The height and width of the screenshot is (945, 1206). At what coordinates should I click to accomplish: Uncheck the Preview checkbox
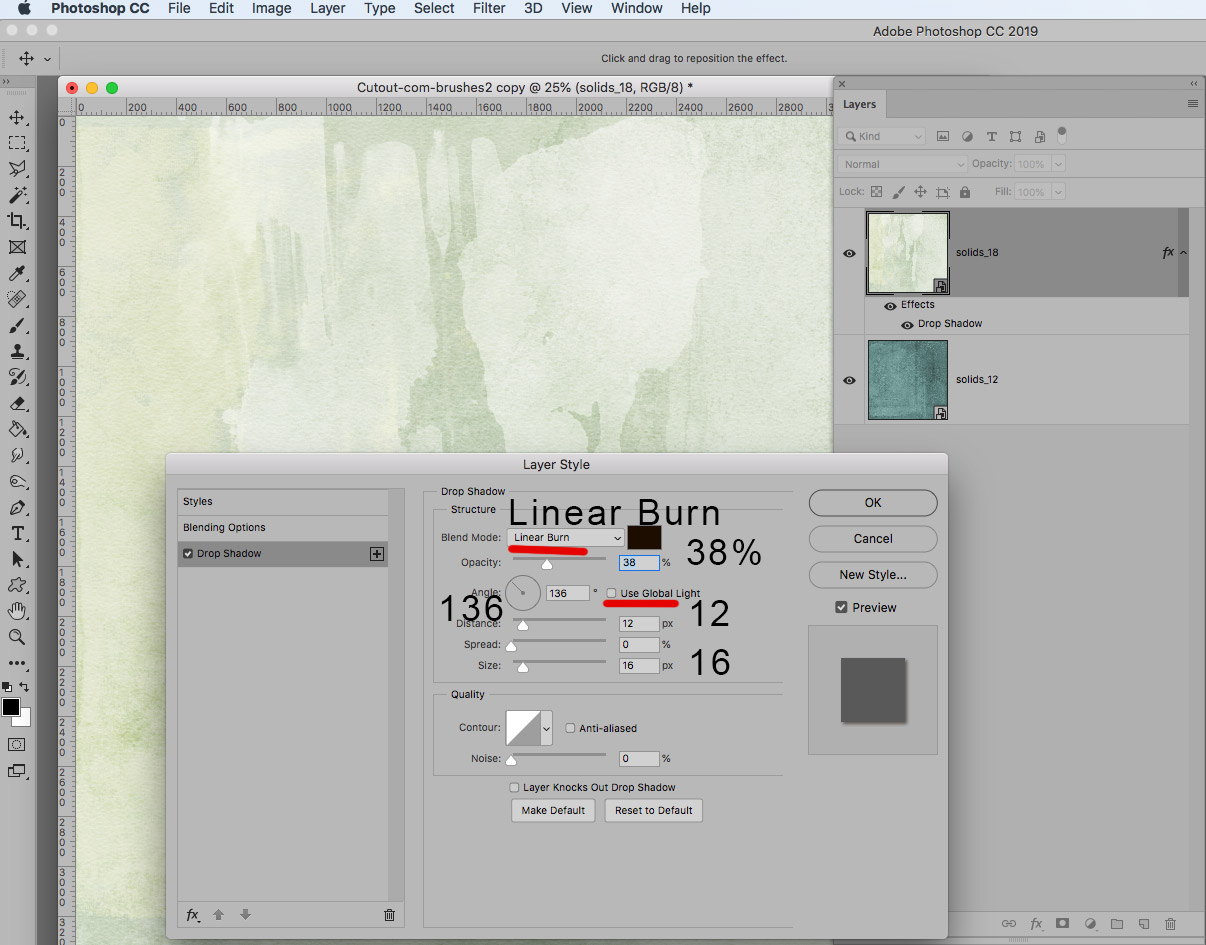(x=841, y=607)
